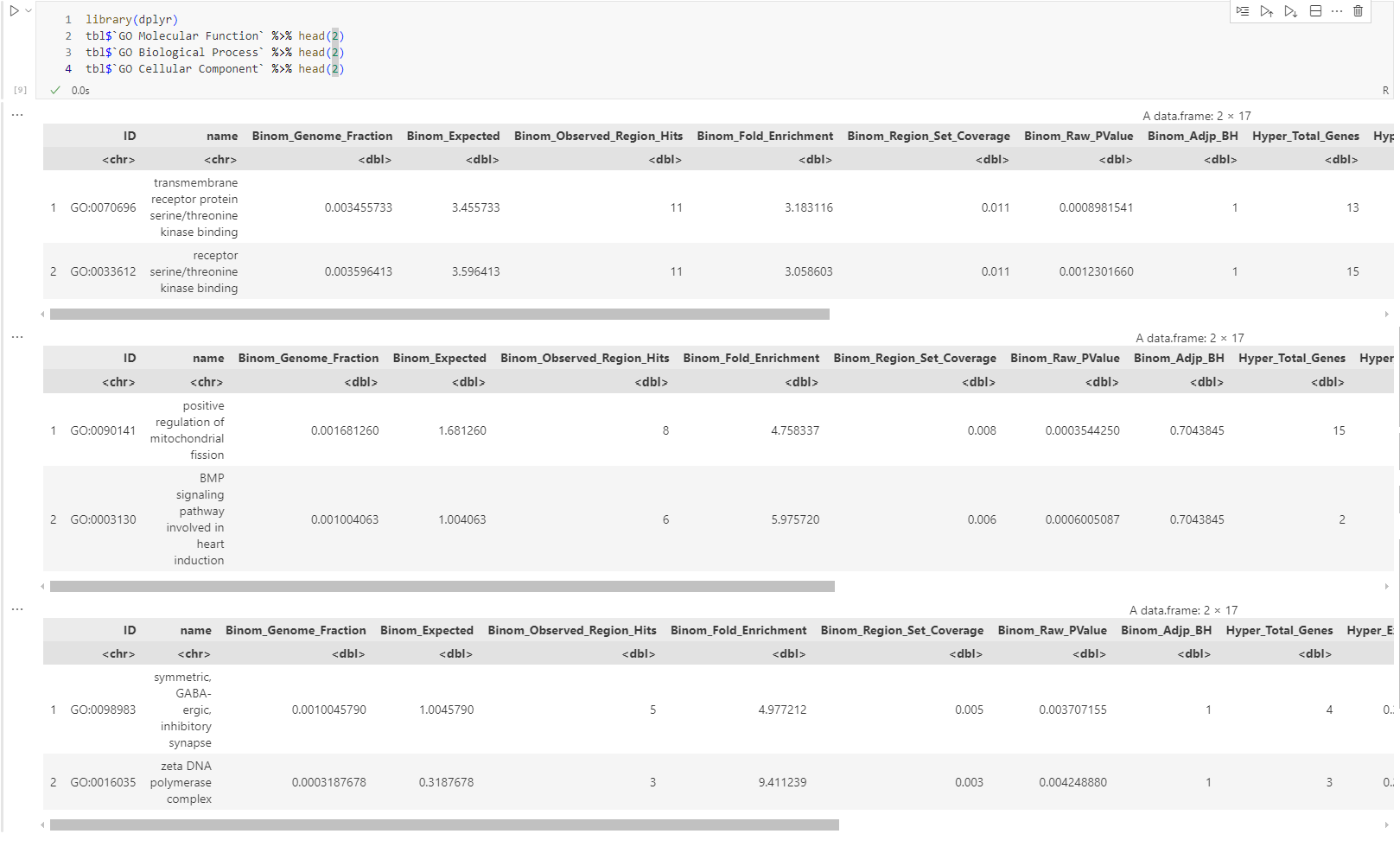Select GO:0070696 cell in first table
Screen dimensions: 1400x853
tap(103, 208)
